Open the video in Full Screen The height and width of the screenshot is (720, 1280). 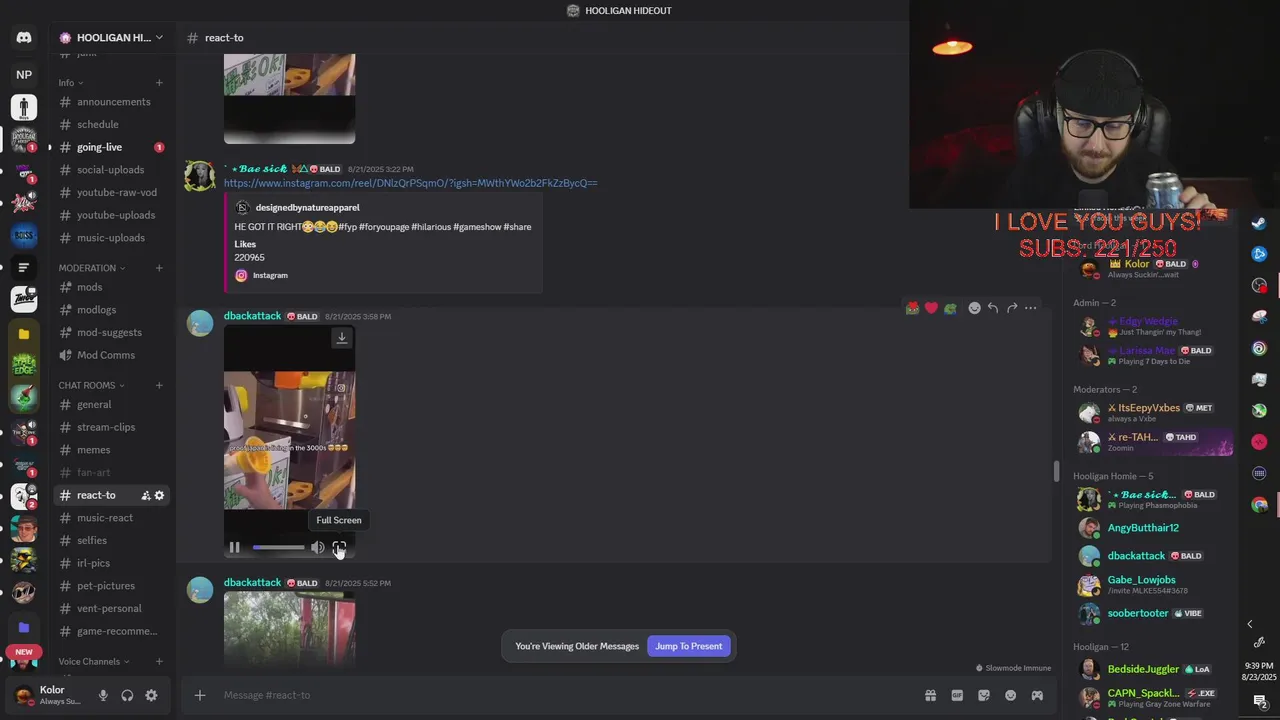pyautogui.click(x=339, y=547)
